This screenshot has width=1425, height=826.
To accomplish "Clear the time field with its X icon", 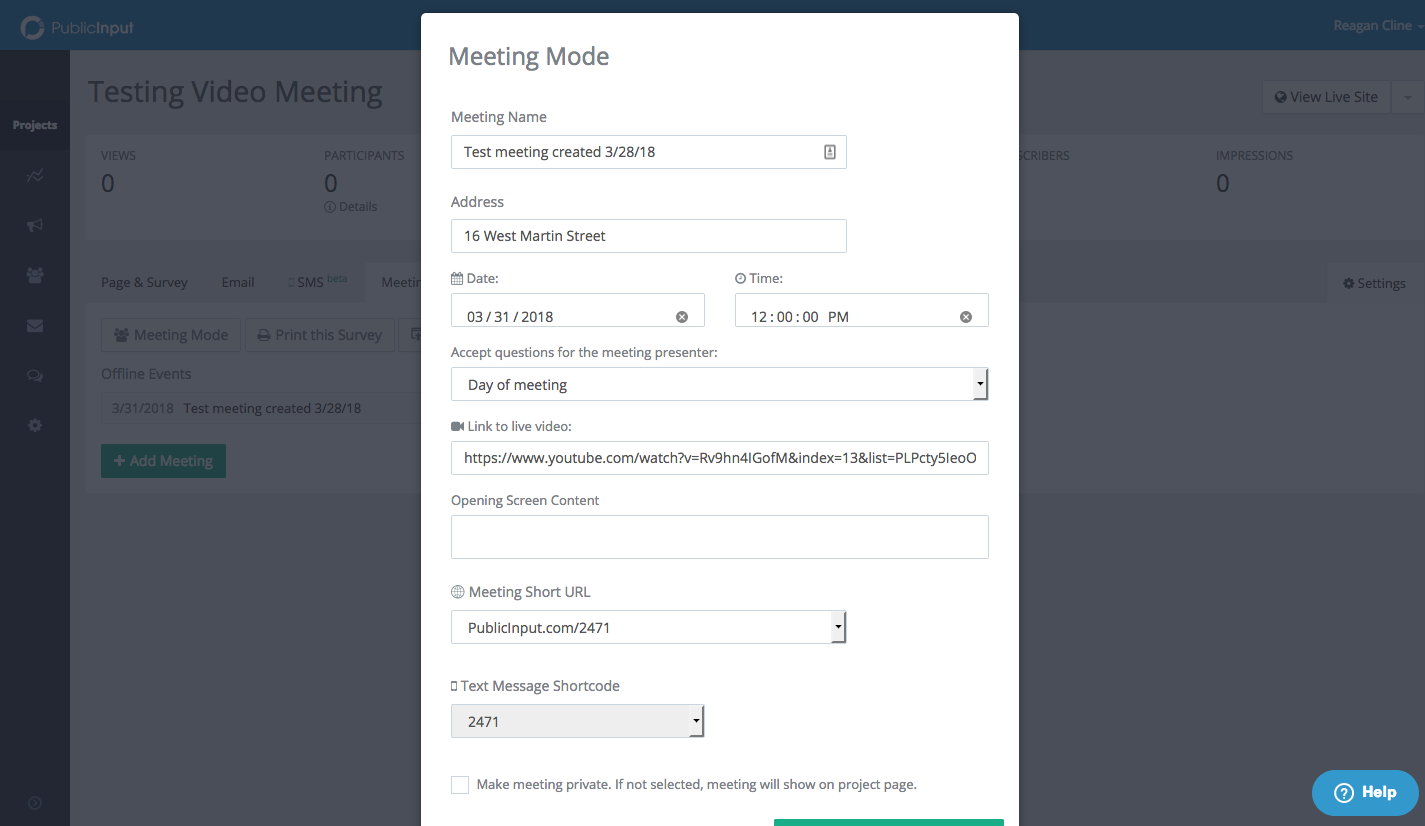I will pos(966,317).
